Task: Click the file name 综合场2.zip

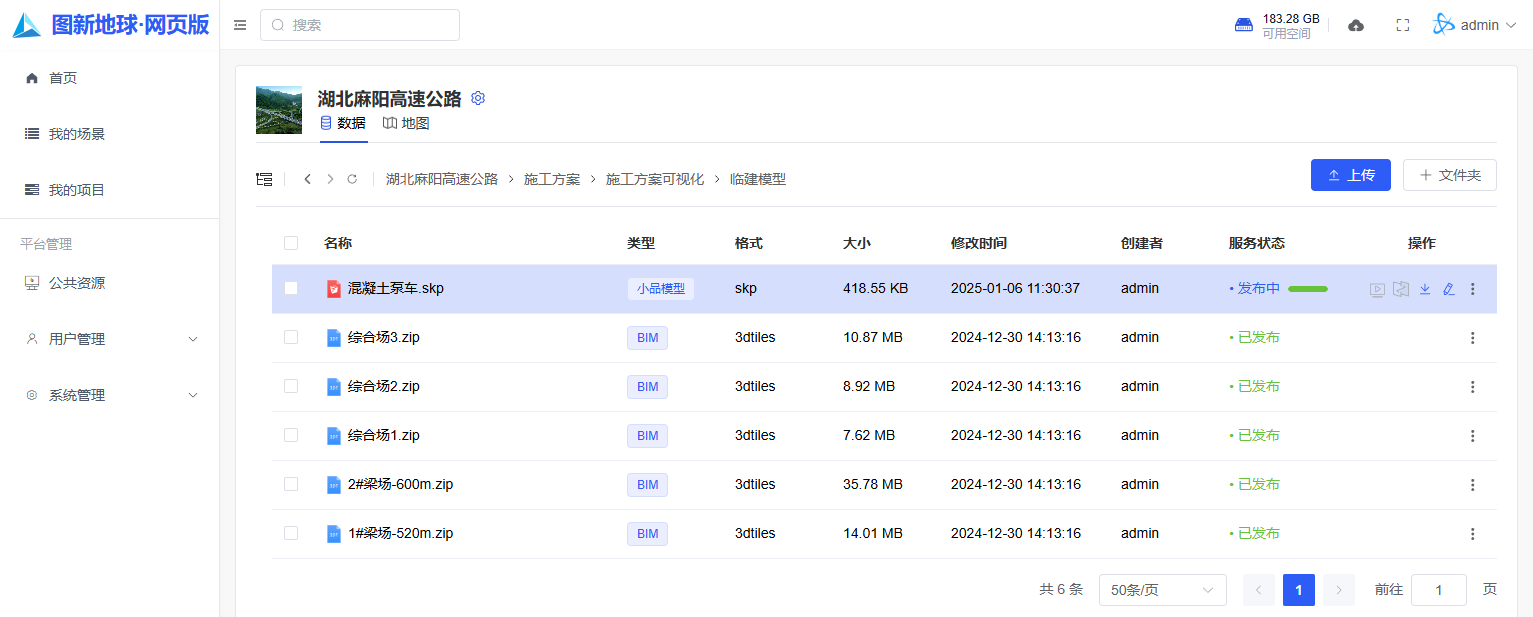Action: (384, 386)
